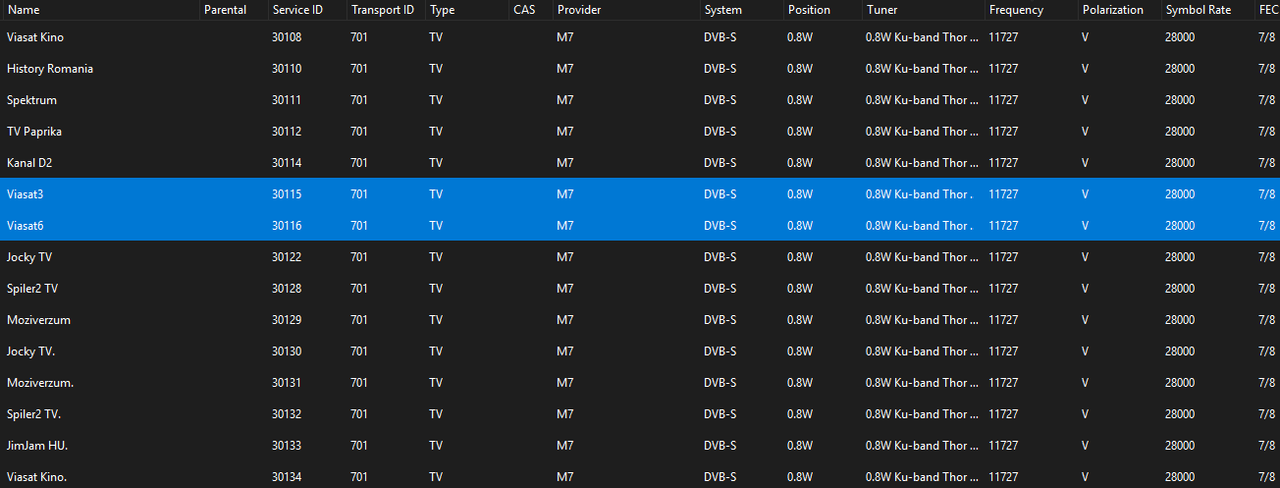1280x488 pixels.
Task: Click symbol rate 28000 in the JimJam HU. row
Action: point(1179,445)
